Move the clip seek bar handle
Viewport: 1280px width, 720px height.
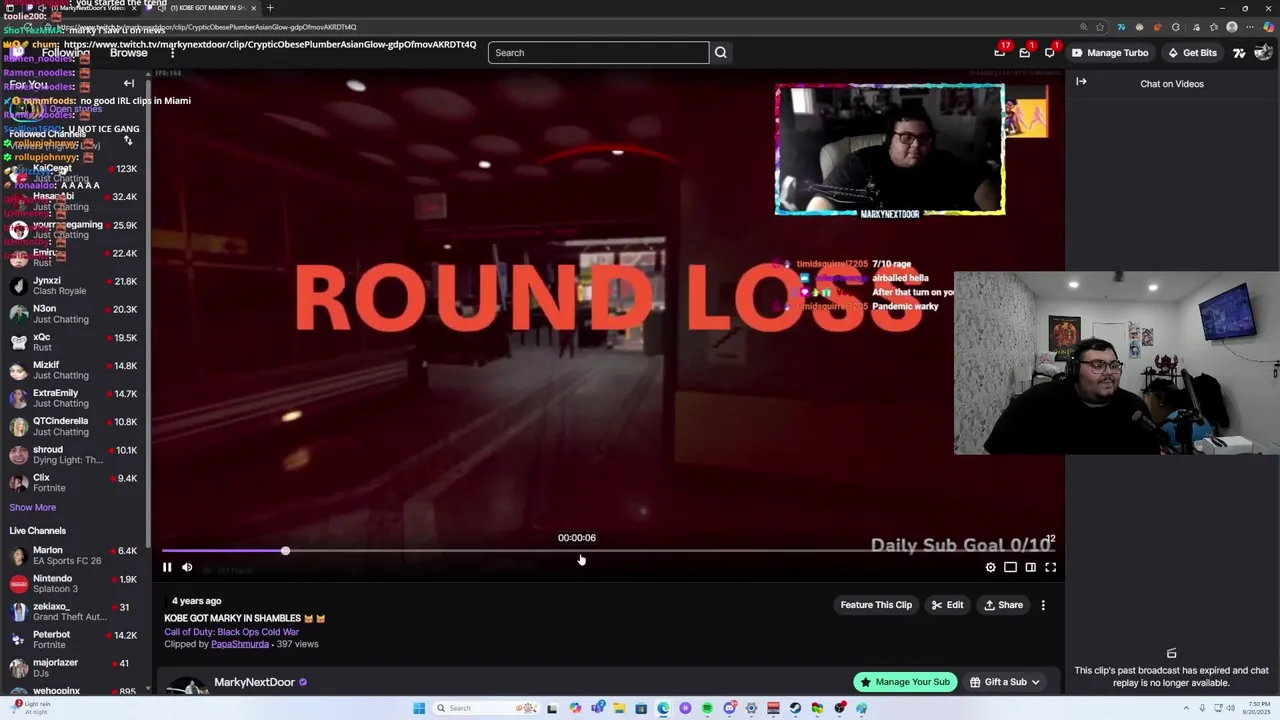285,551
